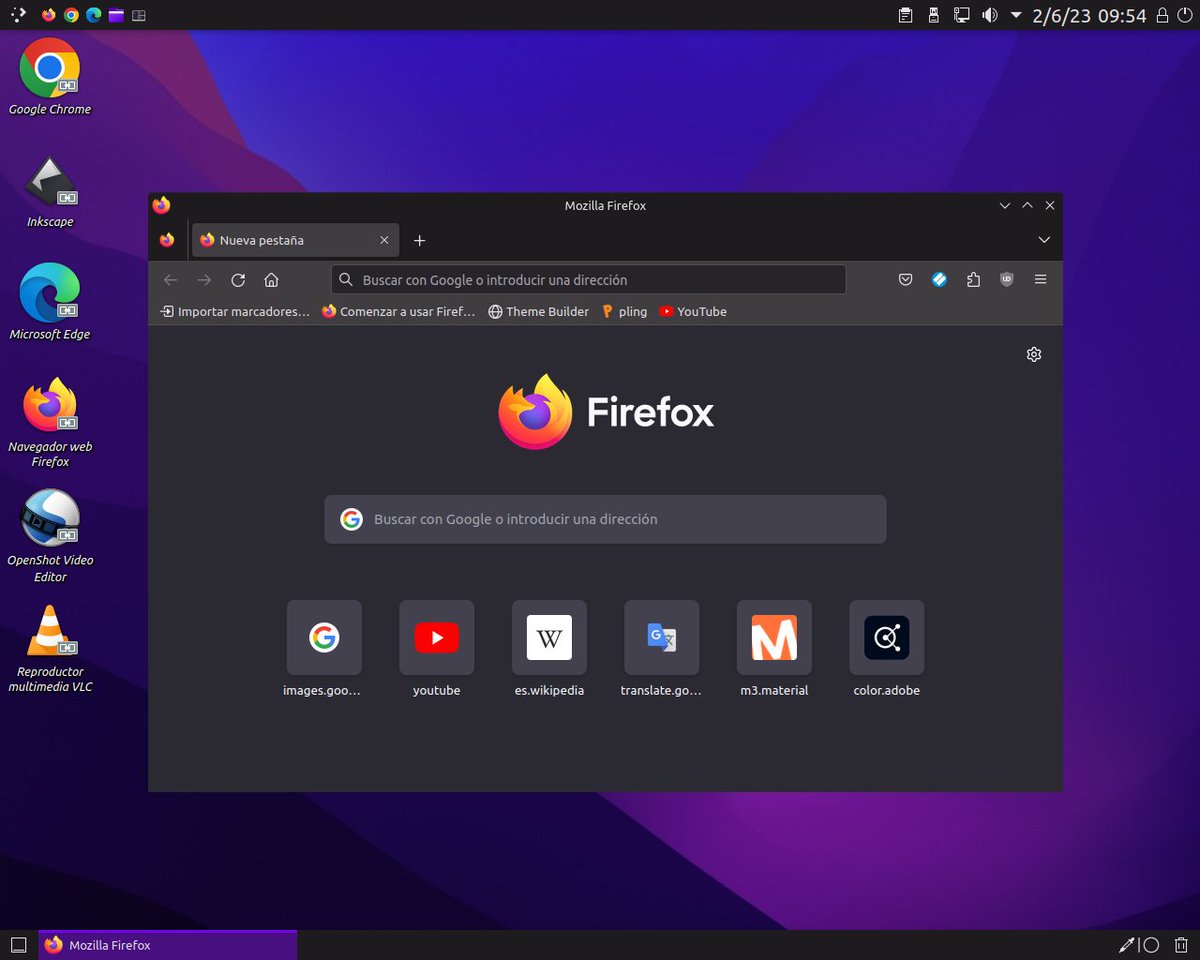Open the list all tabs dropdown
The height and width of the screenshot is (960, 1200).
[1044, 240]
